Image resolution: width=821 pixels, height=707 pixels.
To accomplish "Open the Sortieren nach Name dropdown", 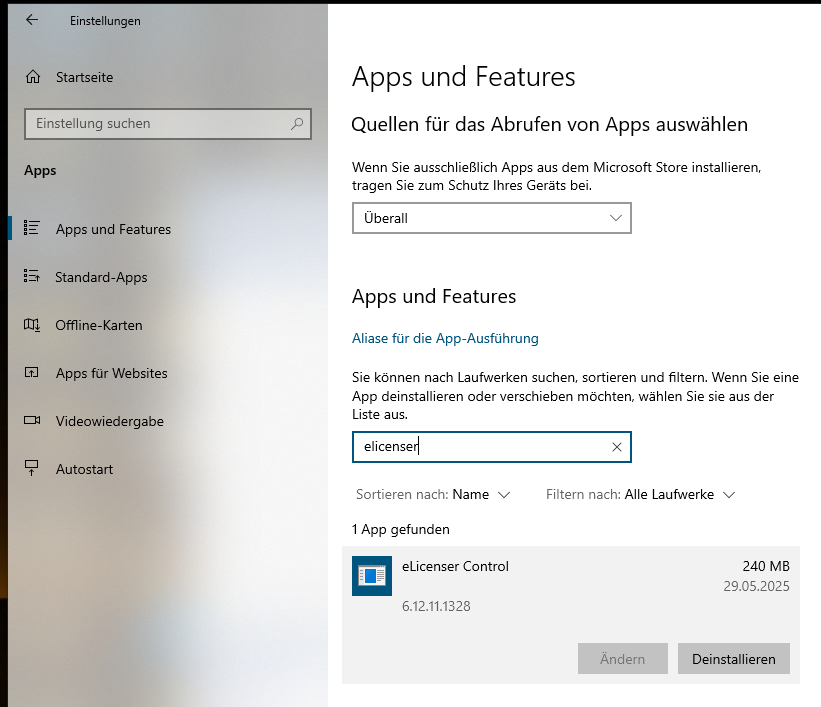I will pos(433,494).
